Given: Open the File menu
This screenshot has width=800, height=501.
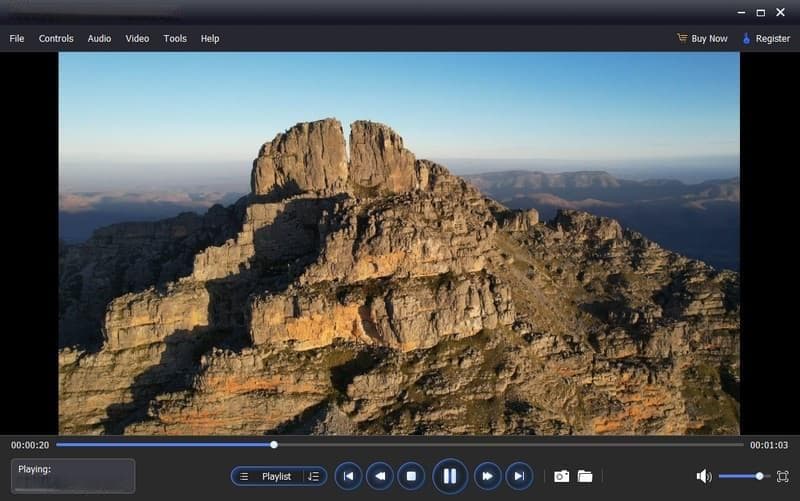Looking at the screenshot, I should tap(17, 39).
